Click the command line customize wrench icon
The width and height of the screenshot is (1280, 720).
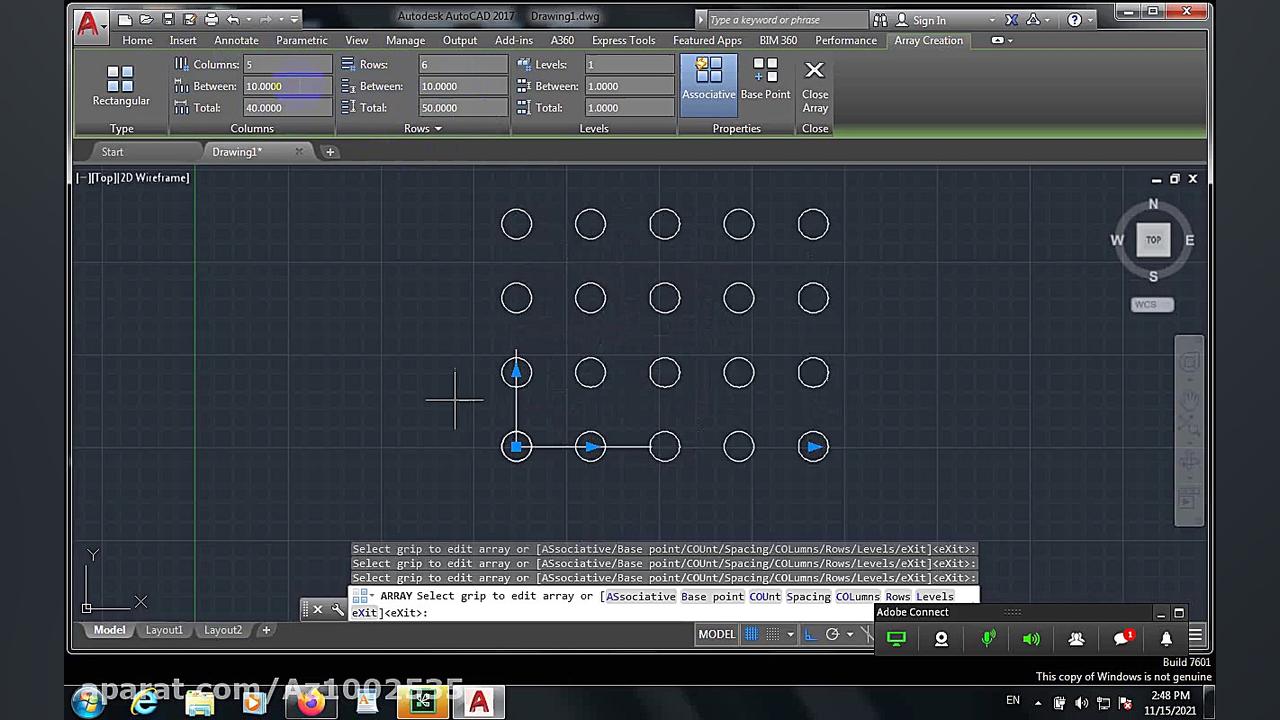click(337, 609)
